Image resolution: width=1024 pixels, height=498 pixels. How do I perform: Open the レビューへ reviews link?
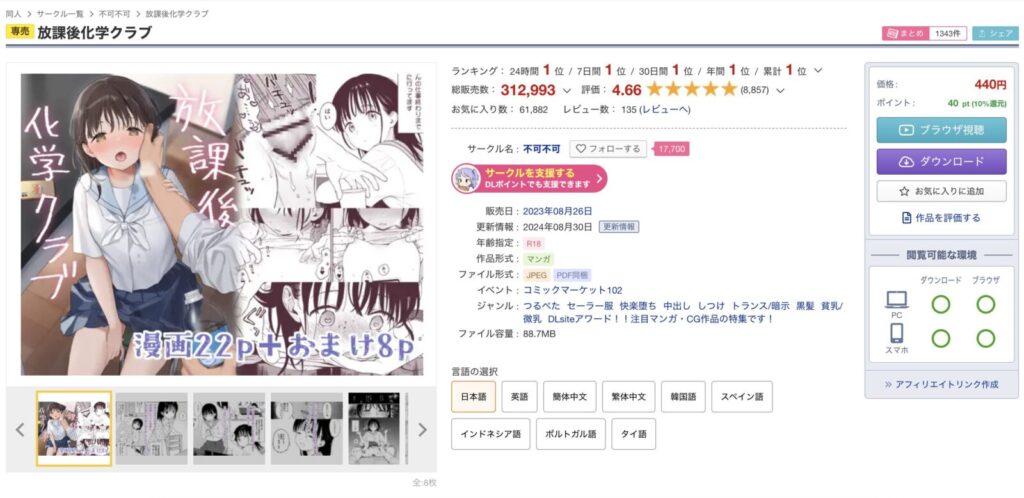pyautogui.click(x=664, y=110)
